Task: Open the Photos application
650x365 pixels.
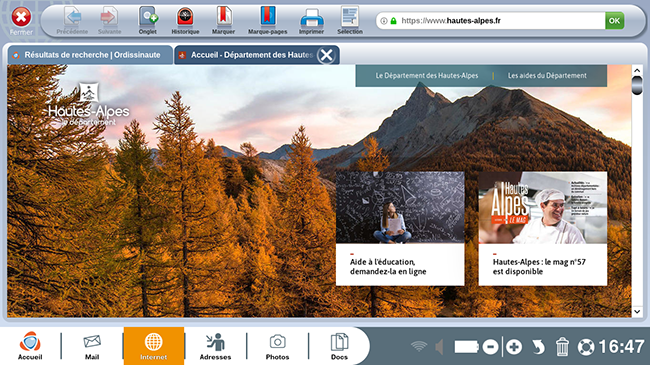Action: point(277,346)
